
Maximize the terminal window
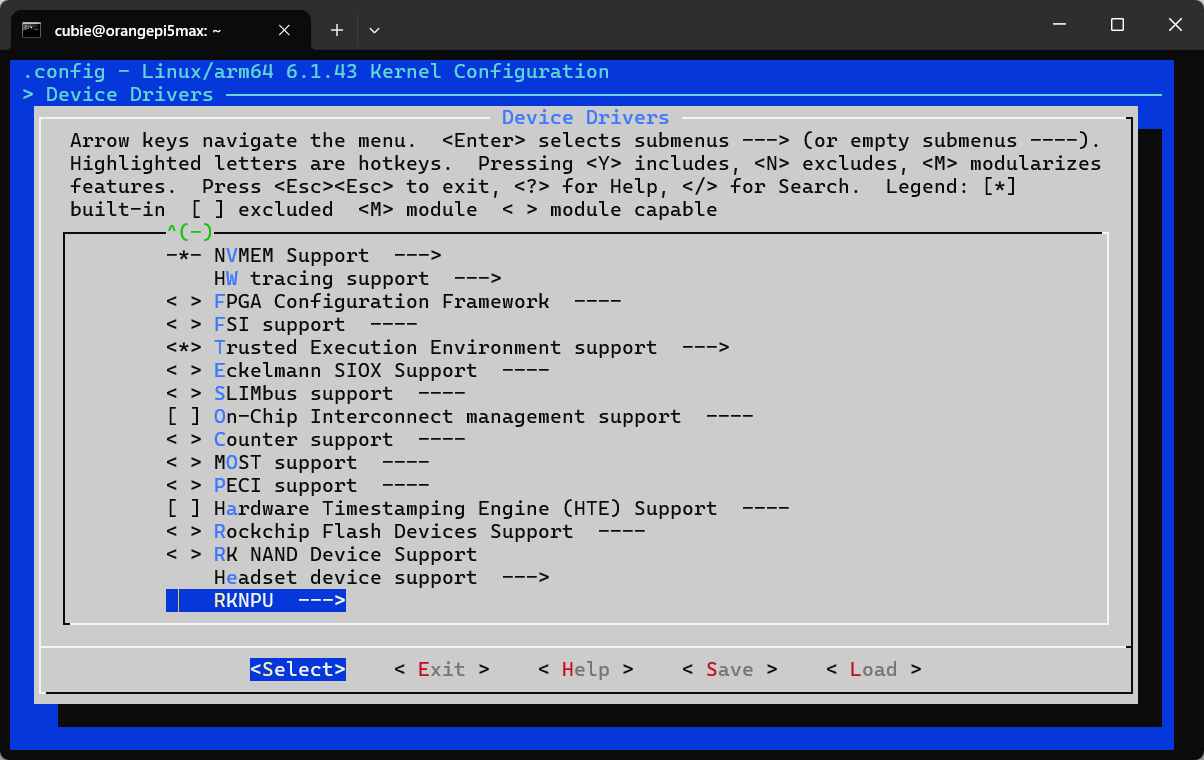coord(1117,25)
